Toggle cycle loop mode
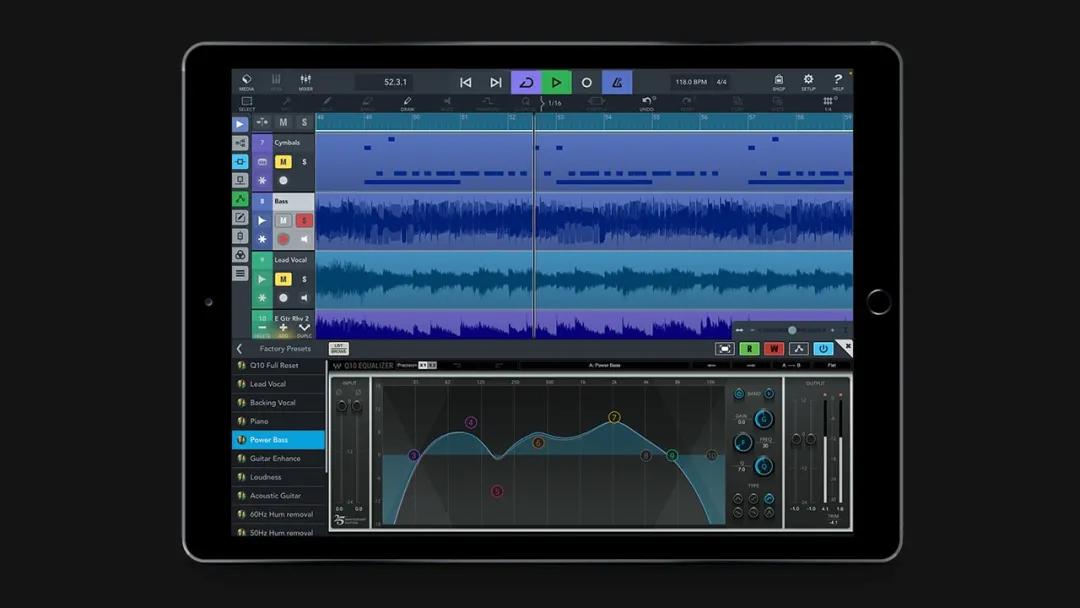Image resolution: width=1080 pixels, height=608 pixels. click(526, 82)
